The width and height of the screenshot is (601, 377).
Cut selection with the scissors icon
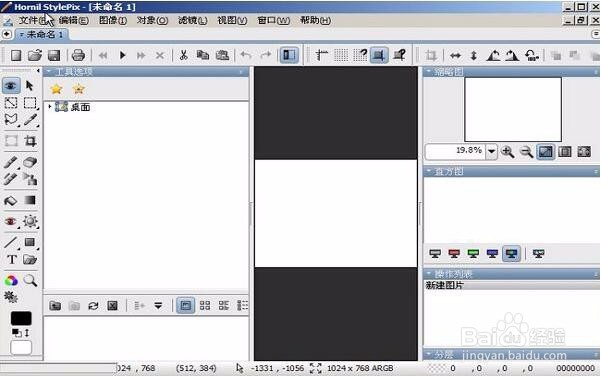point(184,56)
